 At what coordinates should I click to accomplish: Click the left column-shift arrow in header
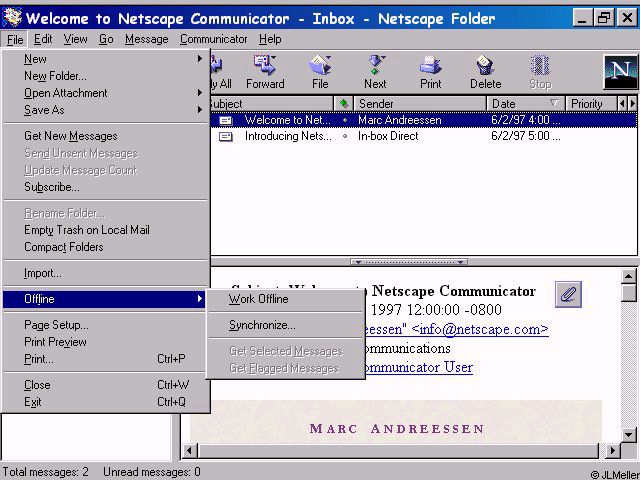(x=622, y=104)
